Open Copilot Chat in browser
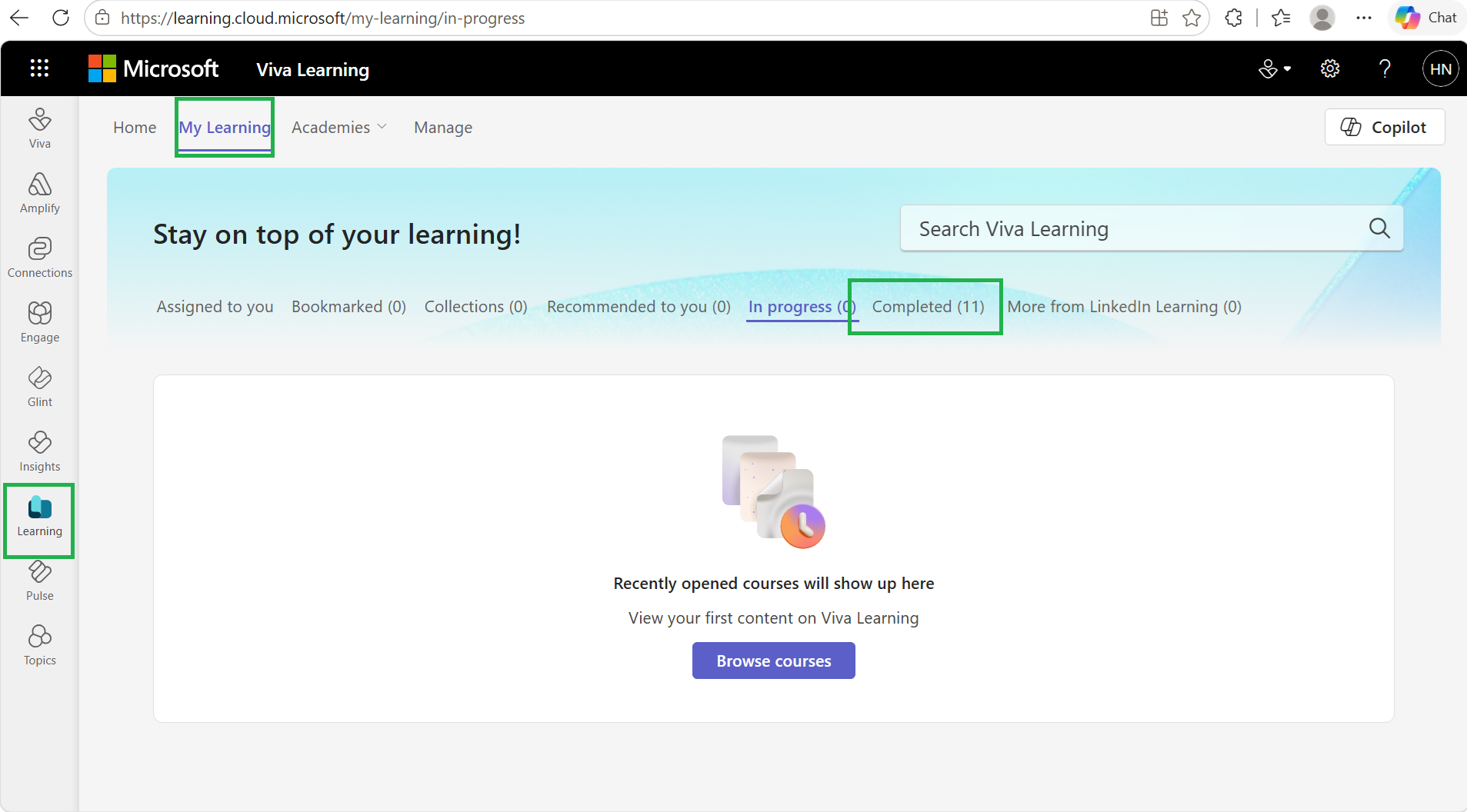The image size is (1467, 812). (x=1426, y=18)
